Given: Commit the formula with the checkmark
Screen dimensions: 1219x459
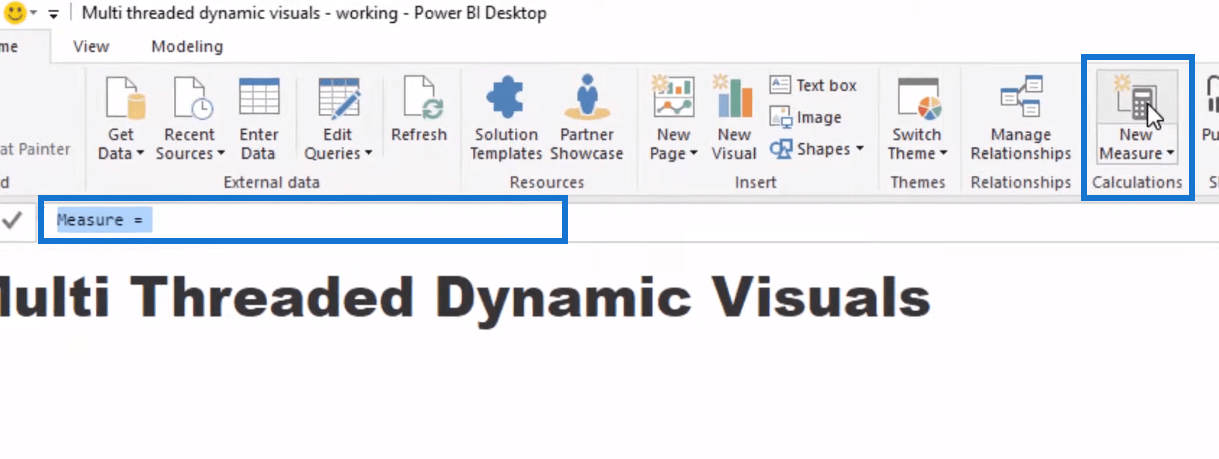Looking at the screenshot, I should point(13,221).
